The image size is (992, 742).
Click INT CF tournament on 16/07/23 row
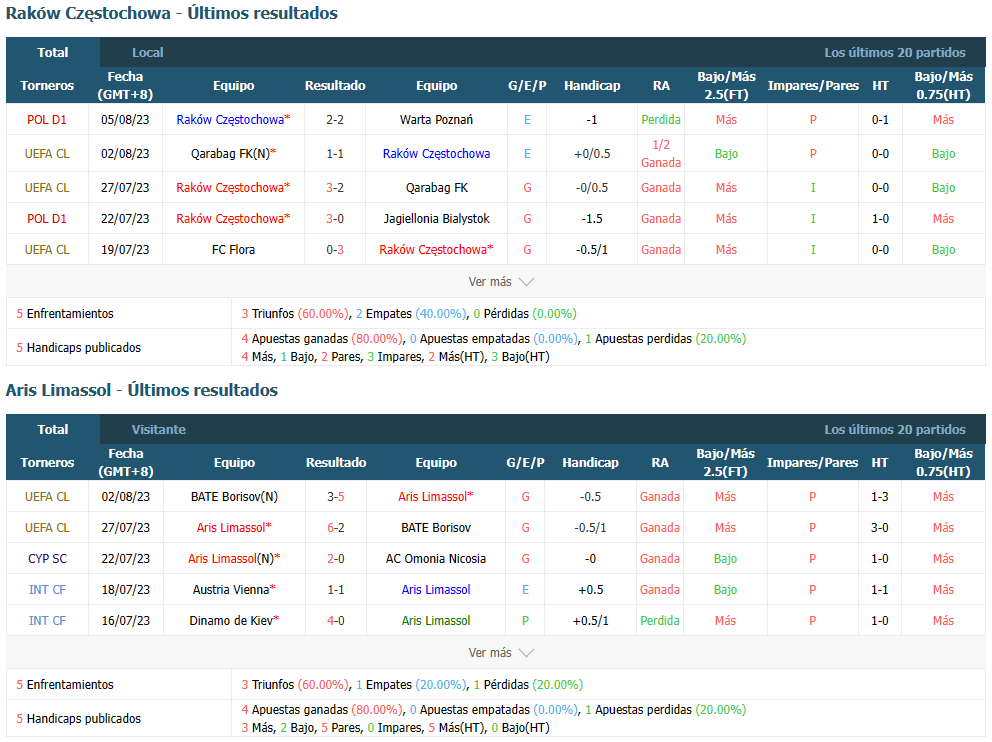(x=47, y=621)
